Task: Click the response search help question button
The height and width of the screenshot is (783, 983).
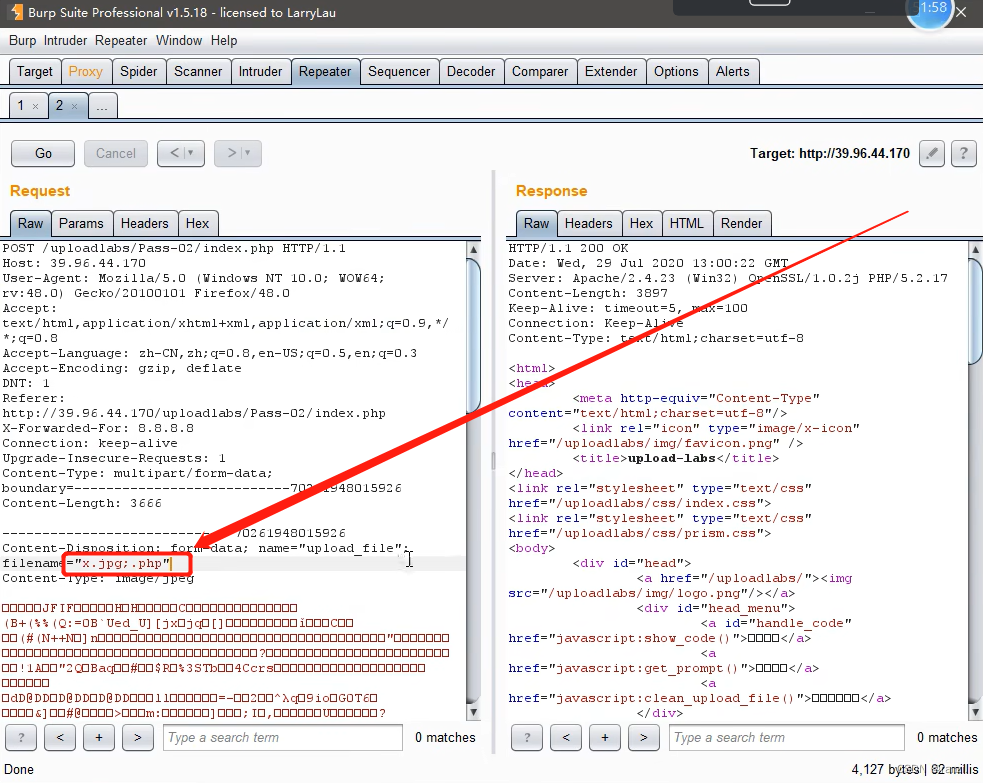Action: [527, 737]
